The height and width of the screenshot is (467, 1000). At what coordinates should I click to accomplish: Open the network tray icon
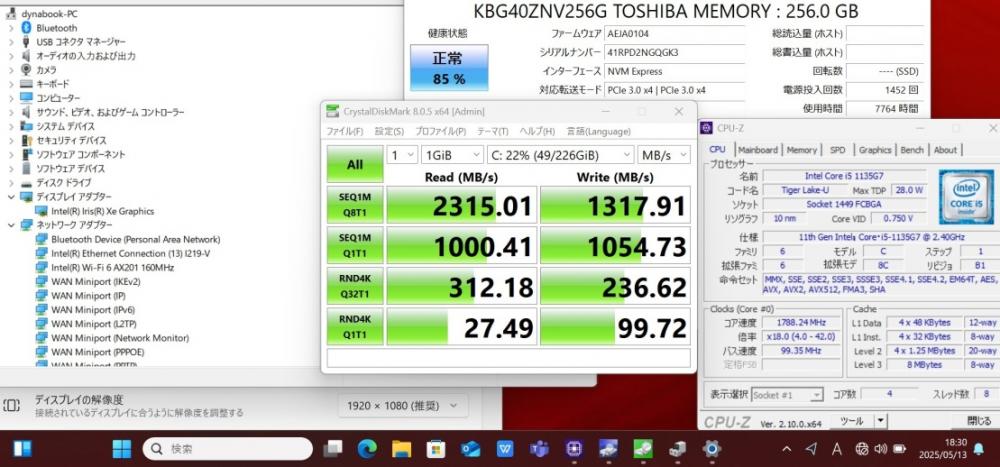862,449
